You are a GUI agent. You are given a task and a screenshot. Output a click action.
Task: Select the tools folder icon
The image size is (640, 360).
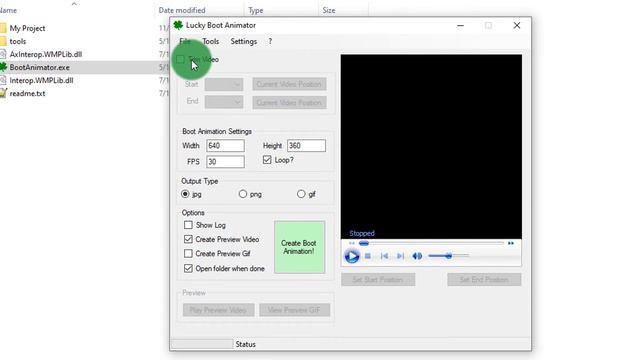[3, 41]
